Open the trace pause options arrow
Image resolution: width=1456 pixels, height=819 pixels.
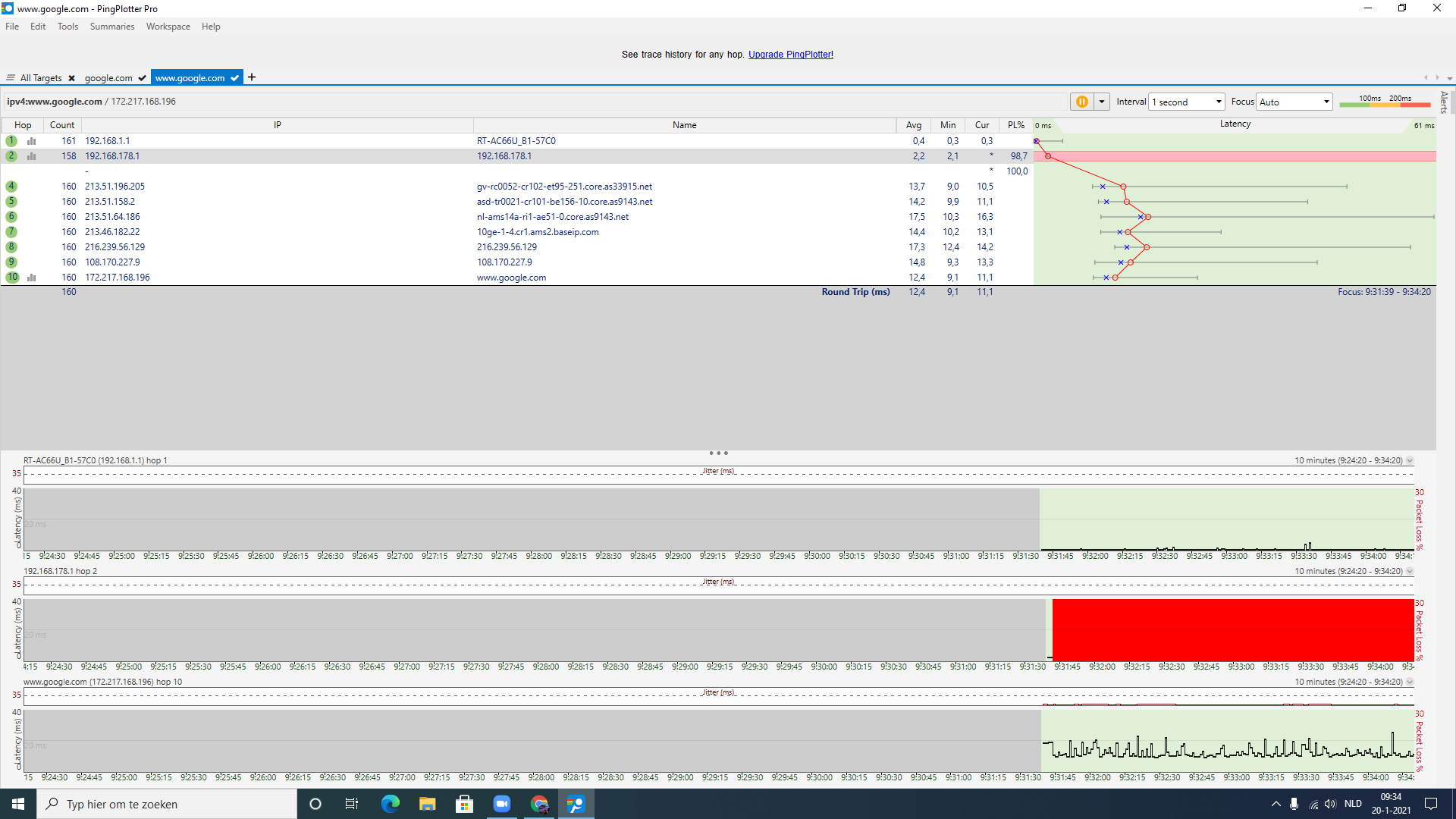coord(1102,102)
